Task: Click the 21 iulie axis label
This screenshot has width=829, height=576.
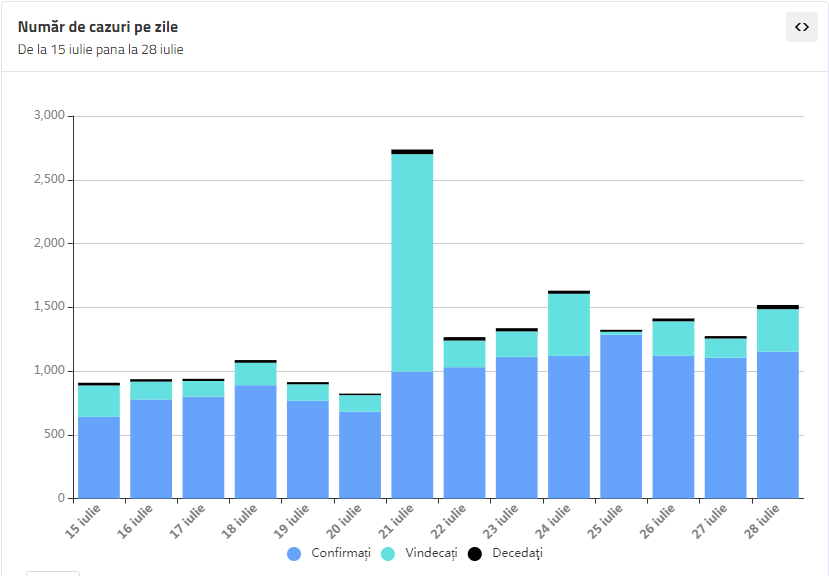Action: [397, 521]
